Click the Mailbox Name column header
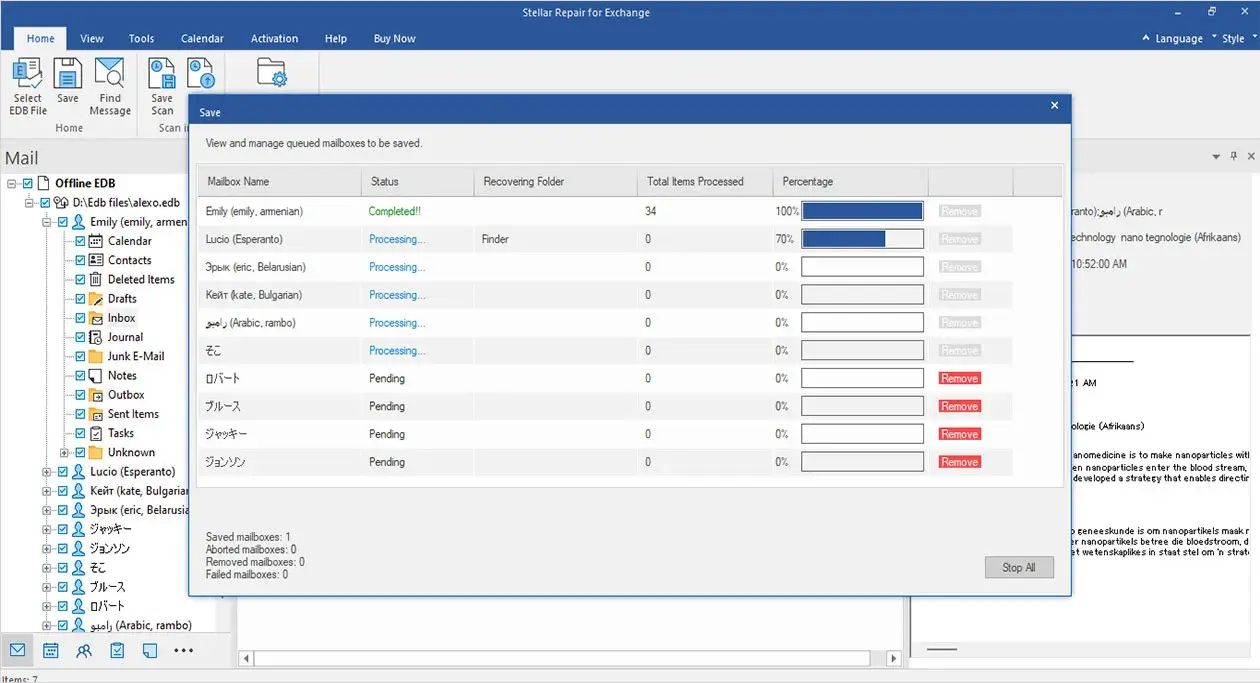The width and height of the screenshot is (1260, 683). (238, 182)
